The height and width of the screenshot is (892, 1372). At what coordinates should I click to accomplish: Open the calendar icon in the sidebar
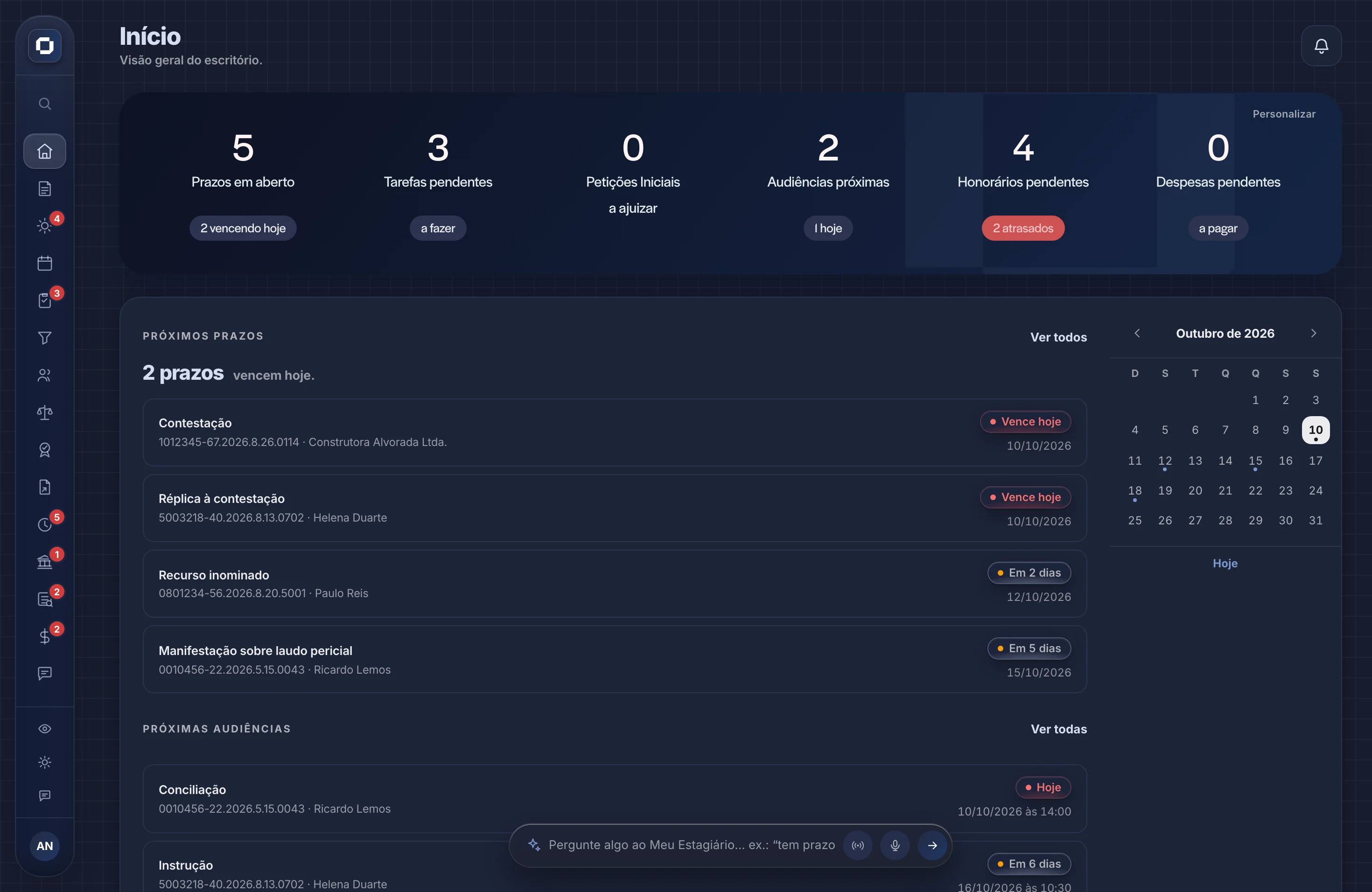(44, 263)
